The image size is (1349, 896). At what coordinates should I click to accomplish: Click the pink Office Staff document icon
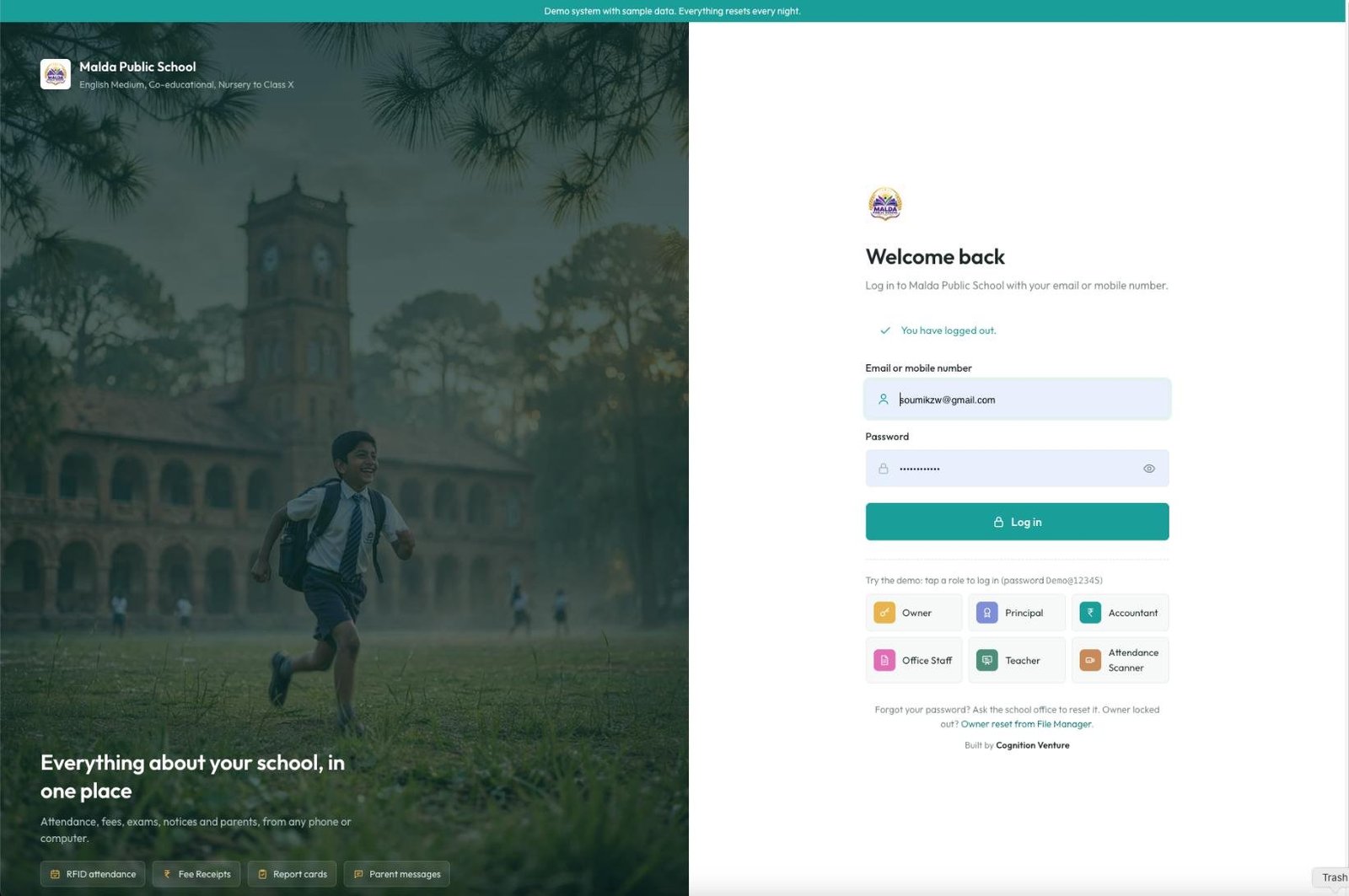point(884,660)
